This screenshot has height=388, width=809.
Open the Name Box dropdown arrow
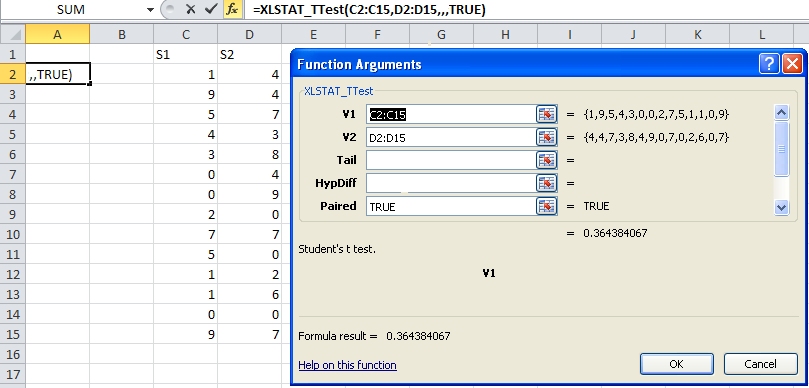(150, 9)
